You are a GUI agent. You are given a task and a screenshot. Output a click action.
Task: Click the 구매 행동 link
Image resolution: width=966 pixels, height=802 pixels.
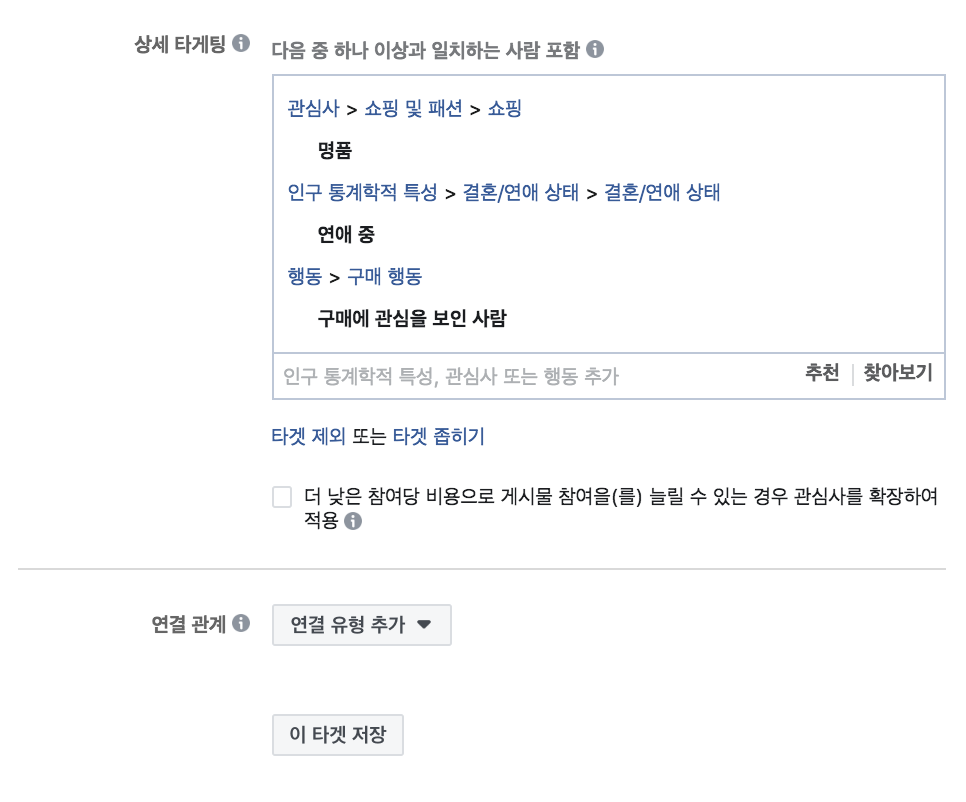[386, 276]
